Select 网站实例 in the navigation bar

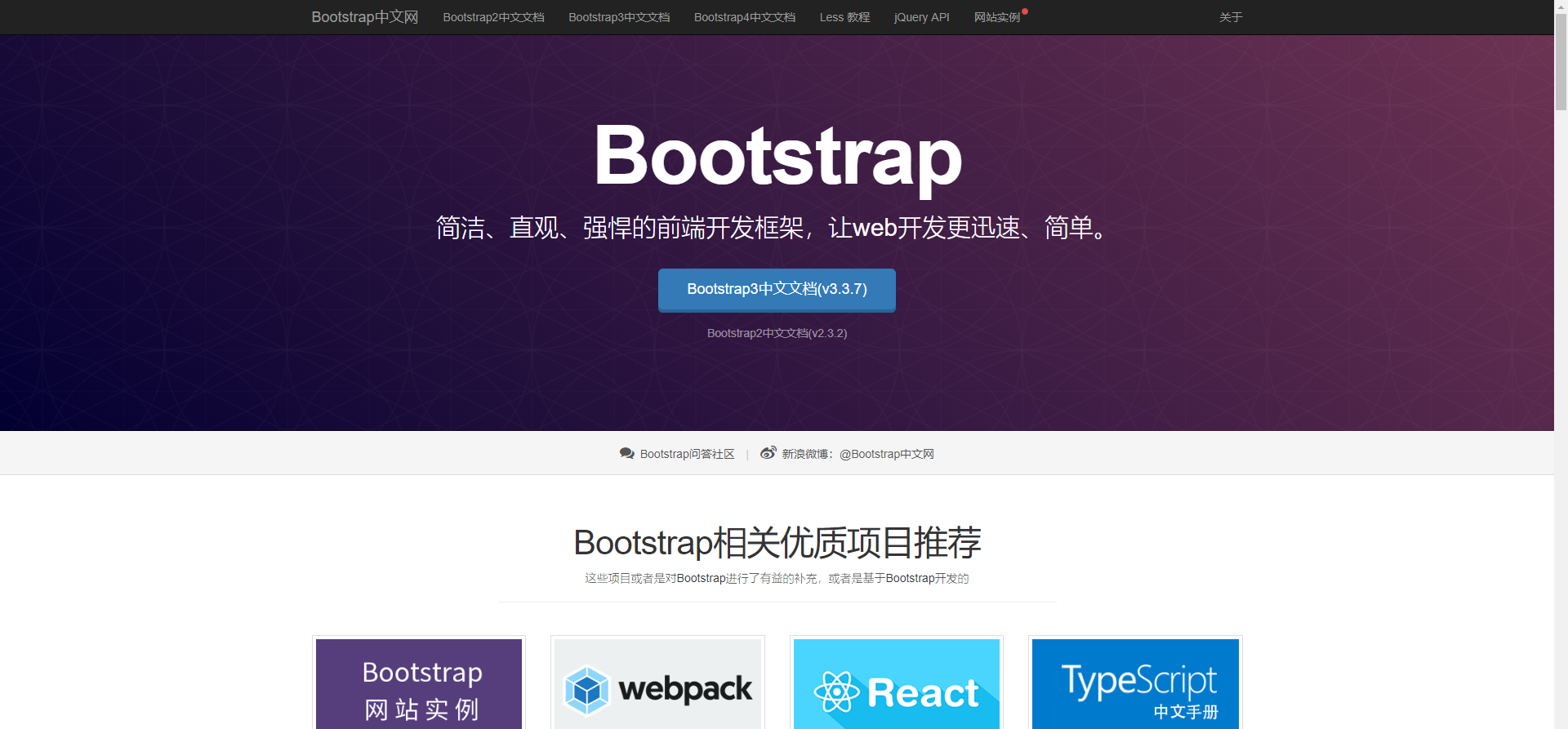tap(996, 17)
